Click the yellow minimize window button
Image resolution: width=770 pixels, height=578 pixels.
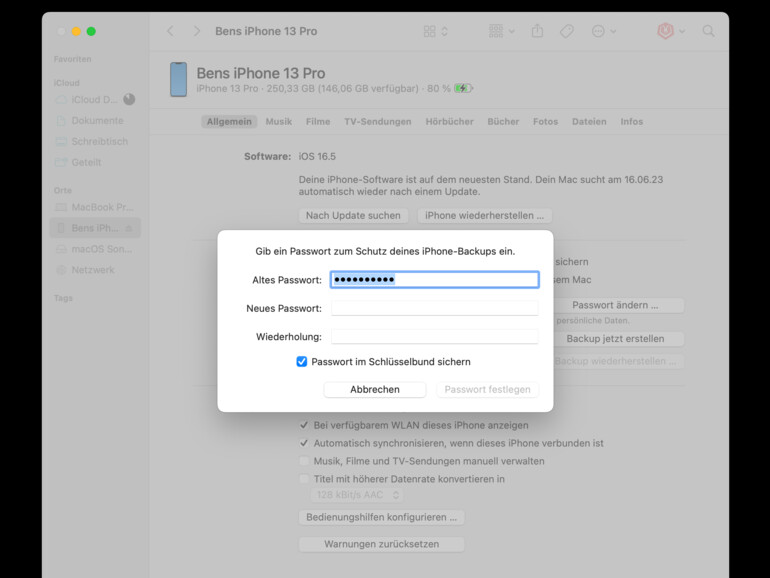pos(76,31)
